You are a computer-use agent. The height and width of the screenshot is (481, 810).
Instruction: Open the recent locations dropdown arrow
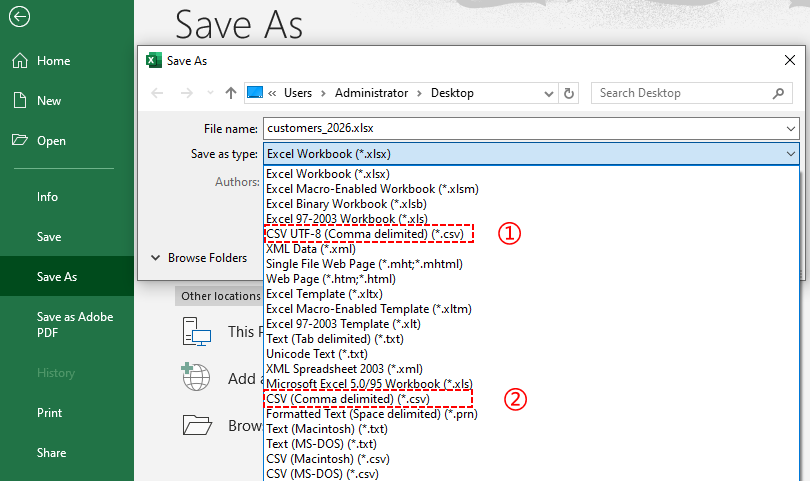coord(210,93)
